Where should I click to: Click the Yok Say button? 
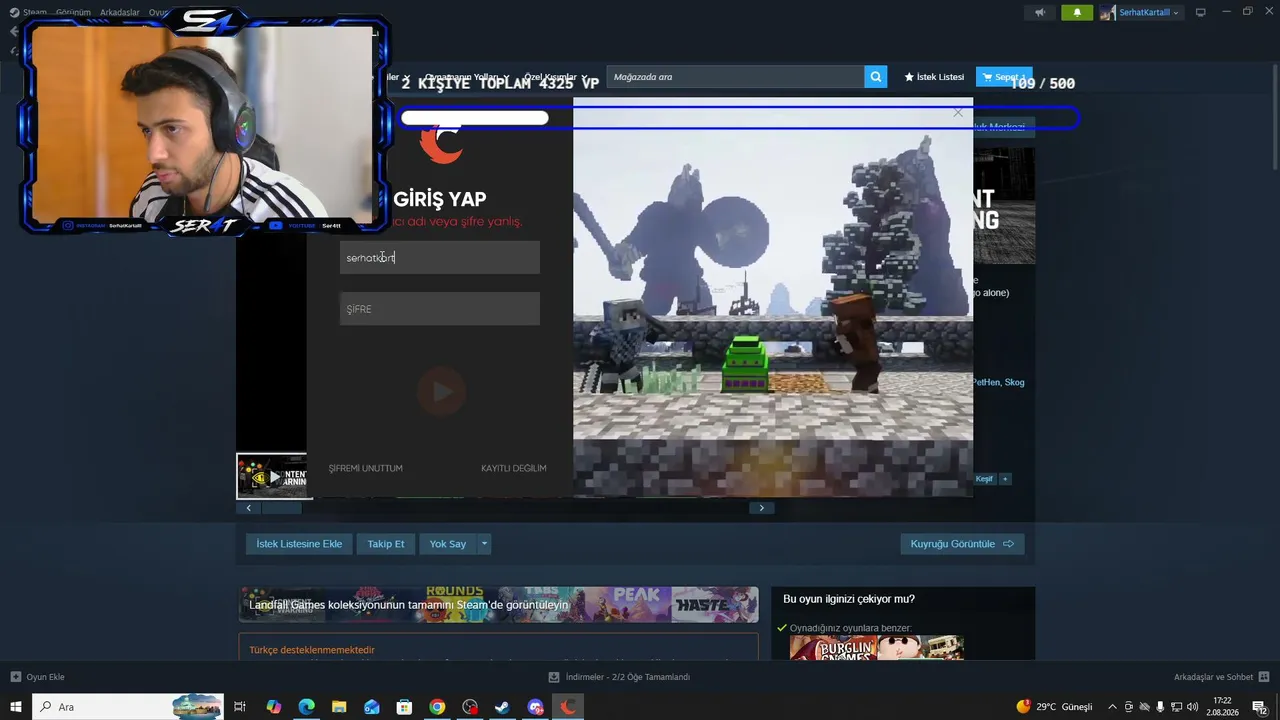tap(448, 544)
